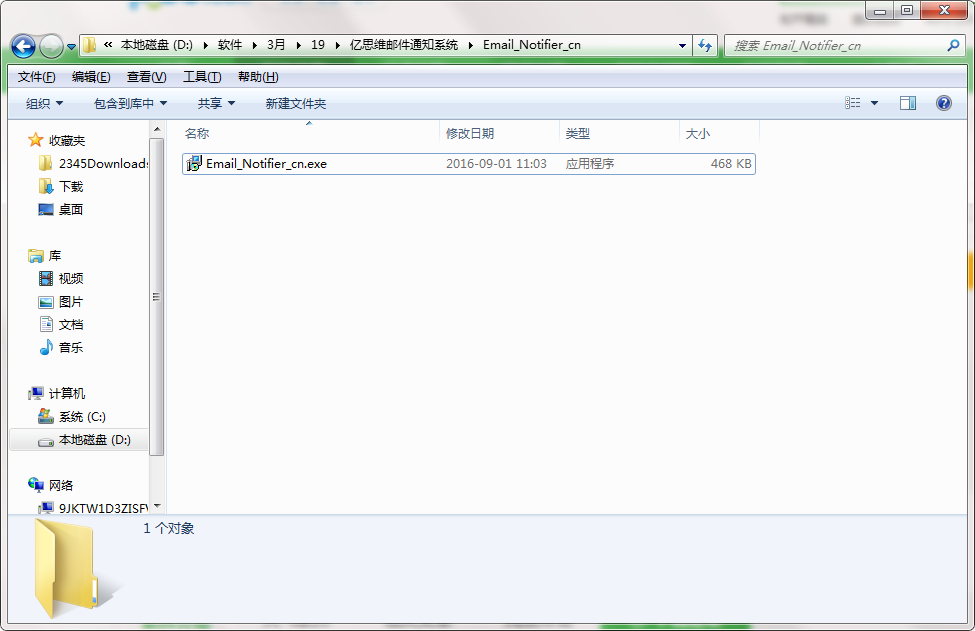Open the 文件 menu
The height and width of the screenshot is (631, 975).
tap(33, 76)
